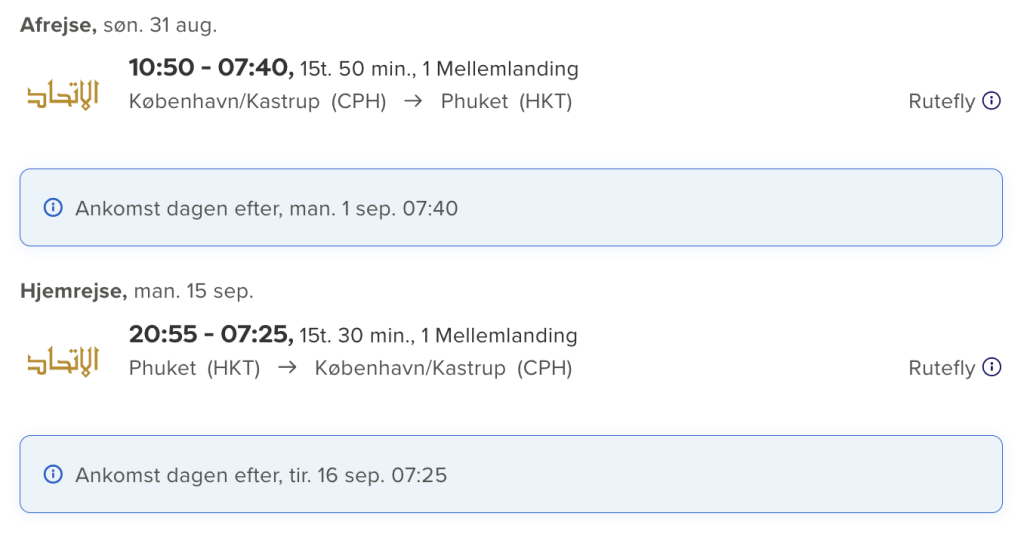Click info icon in the 1 sep. arrival notice
This screenshot has width=1024, height=535.
pyautogui.click(x=53, y=208)
